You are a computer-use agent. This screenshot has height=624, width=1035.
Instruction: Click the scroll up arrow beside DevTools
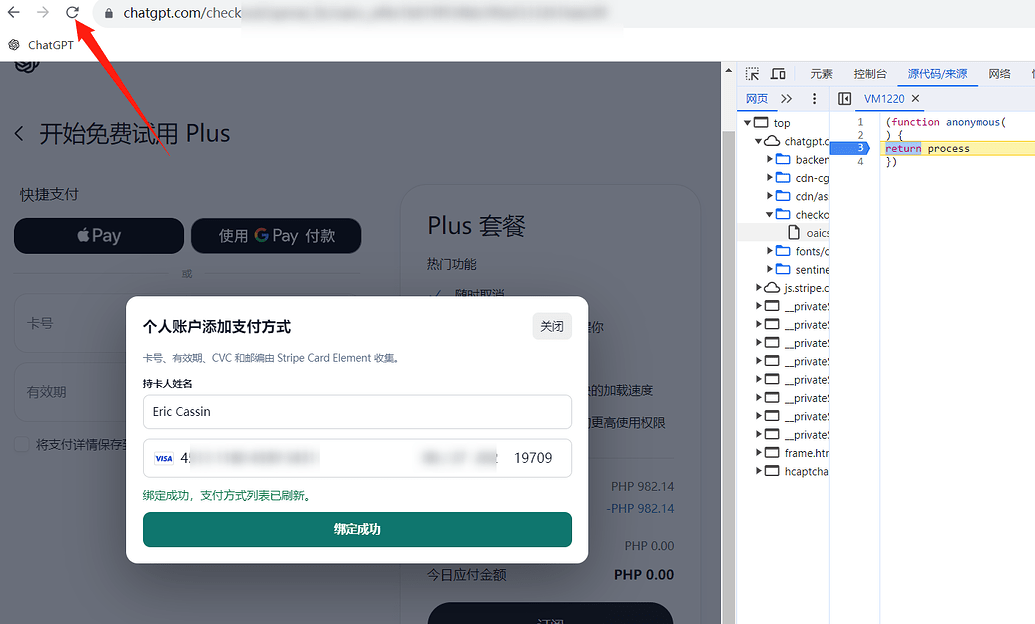[x=729, y=71]
